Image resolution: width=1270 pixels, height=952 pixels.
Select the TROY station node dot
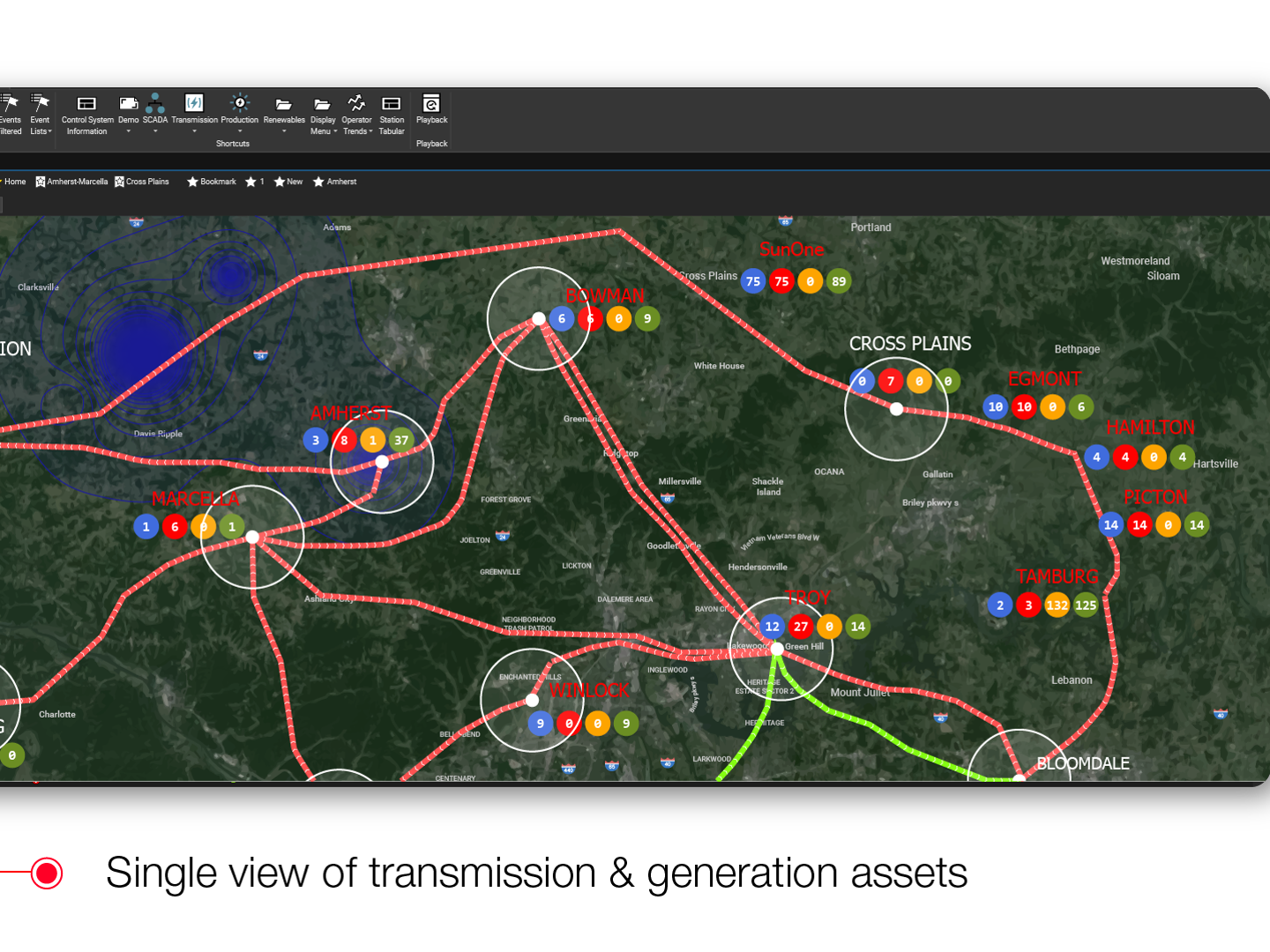click(x=777, y=648)
